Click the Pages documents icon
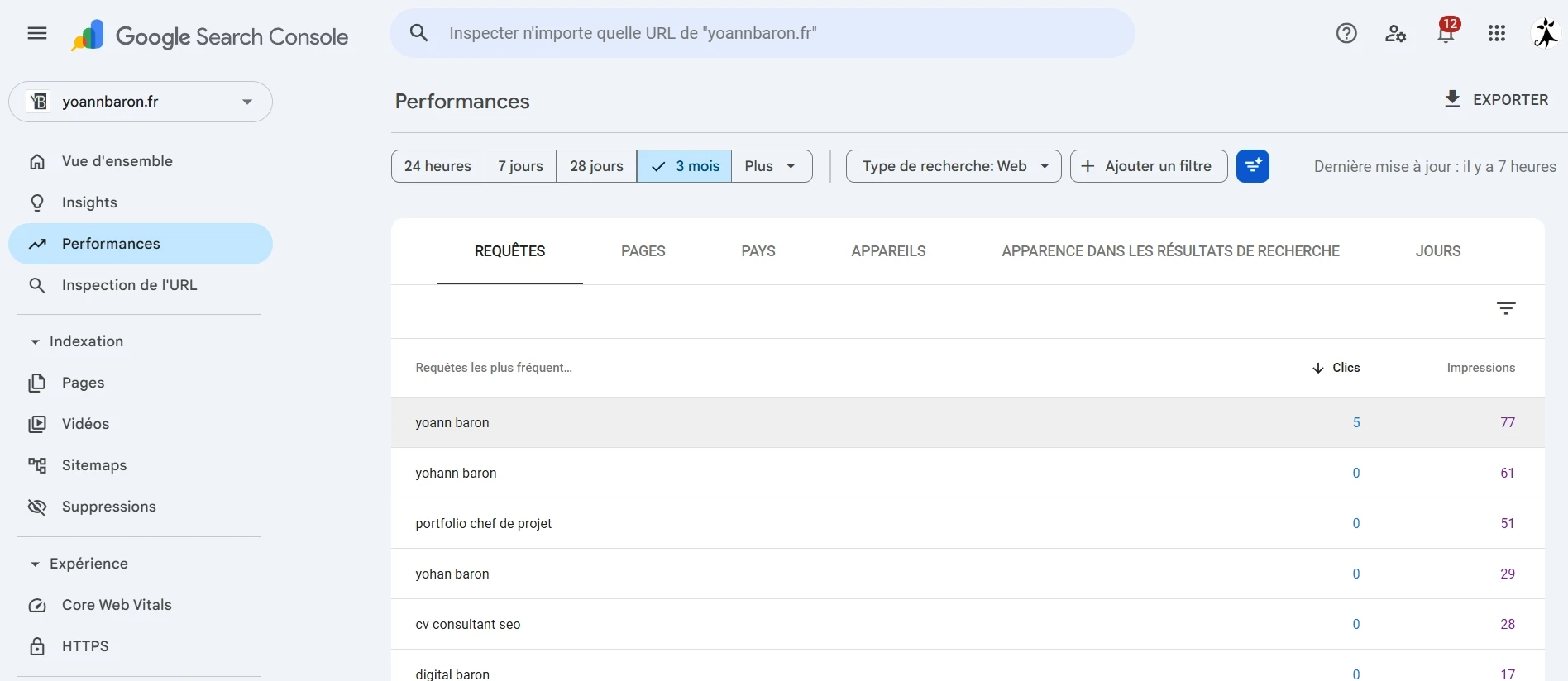Image resolution: width=1568 pixels, height=681 pixels. click(x=37, y=383)
